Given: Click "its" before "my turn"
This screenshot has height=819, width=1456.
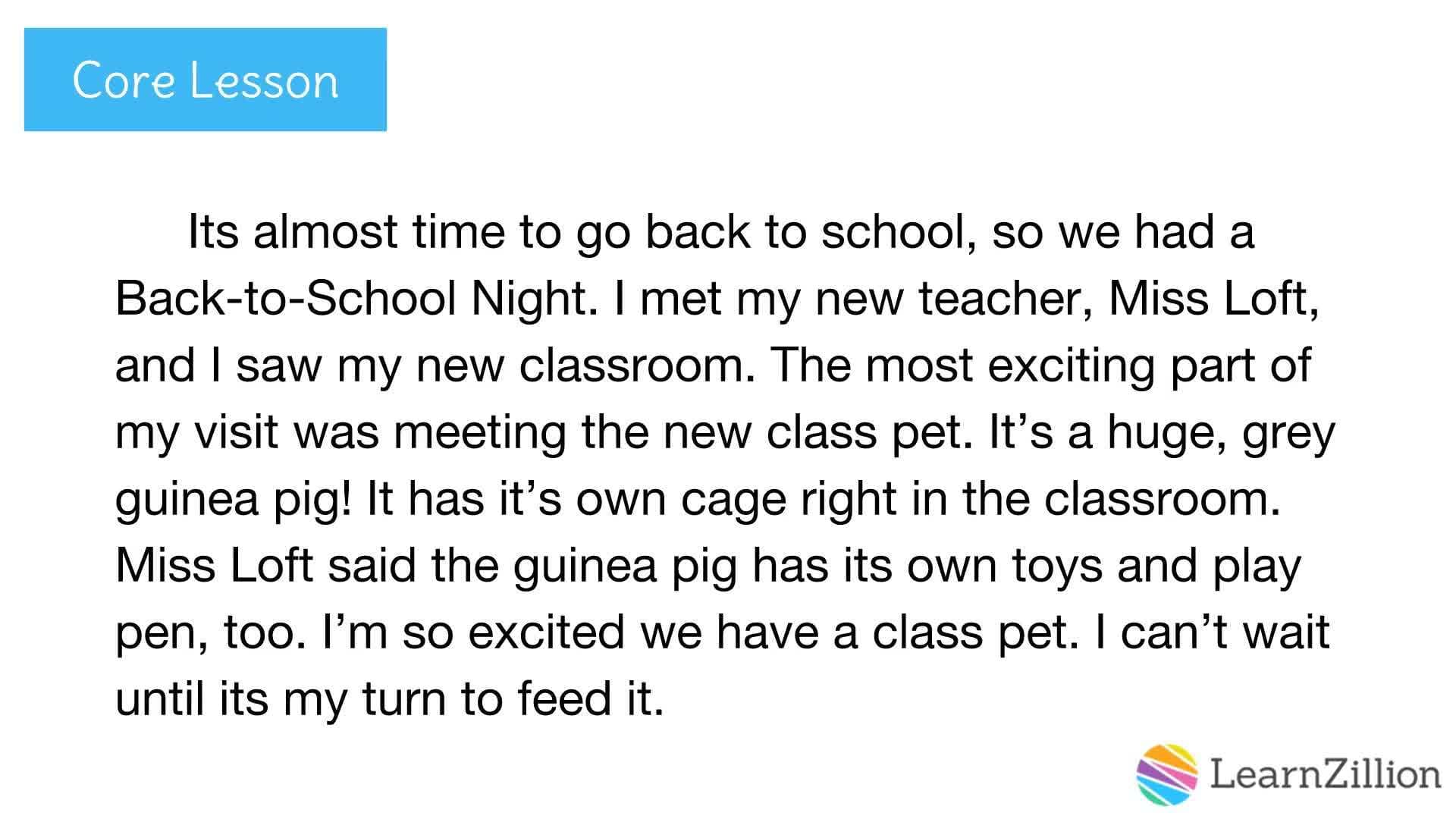Looking at the screenshot, I should click(243, 699).
